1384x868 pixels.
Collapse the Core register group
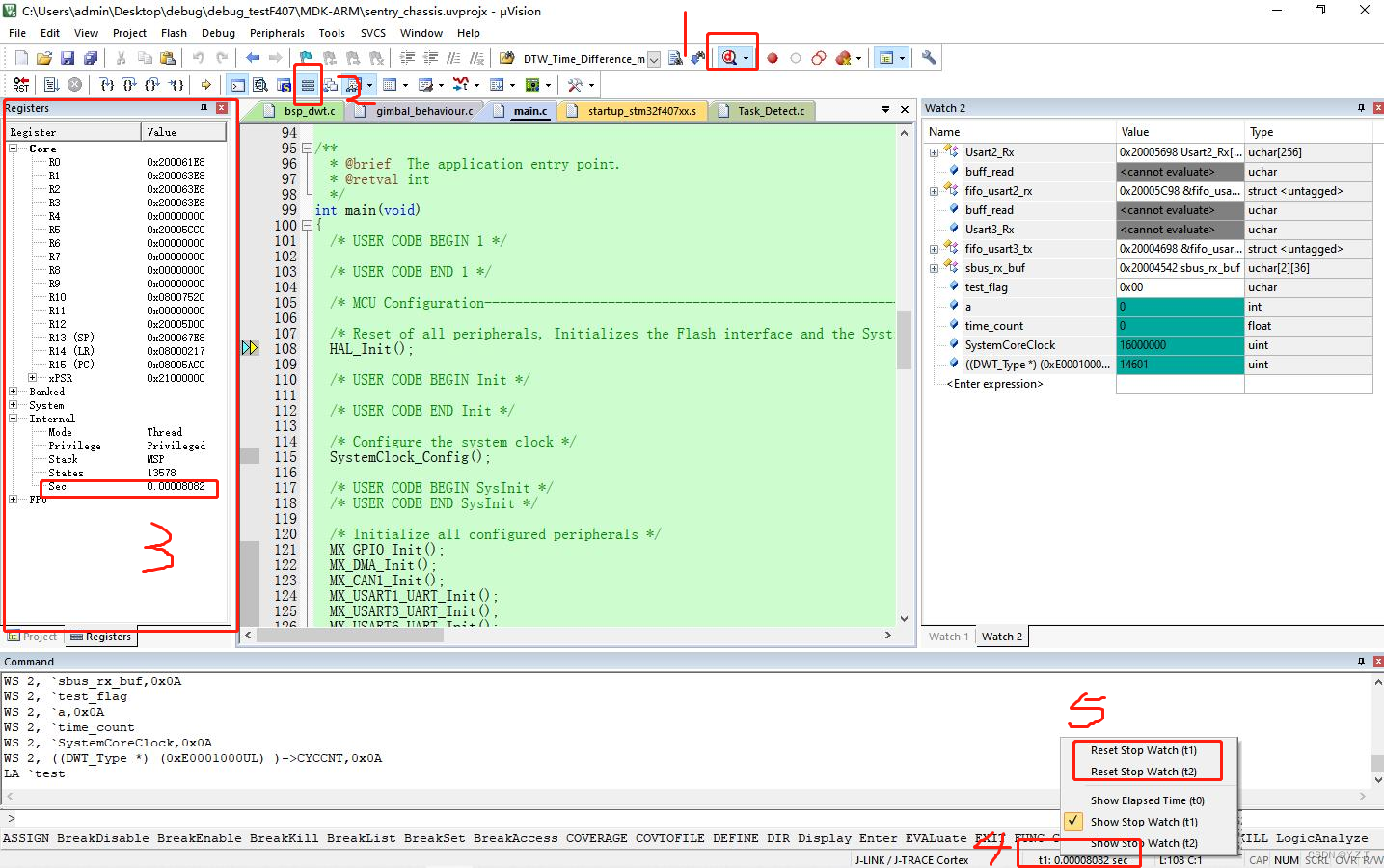click(14, 149)
